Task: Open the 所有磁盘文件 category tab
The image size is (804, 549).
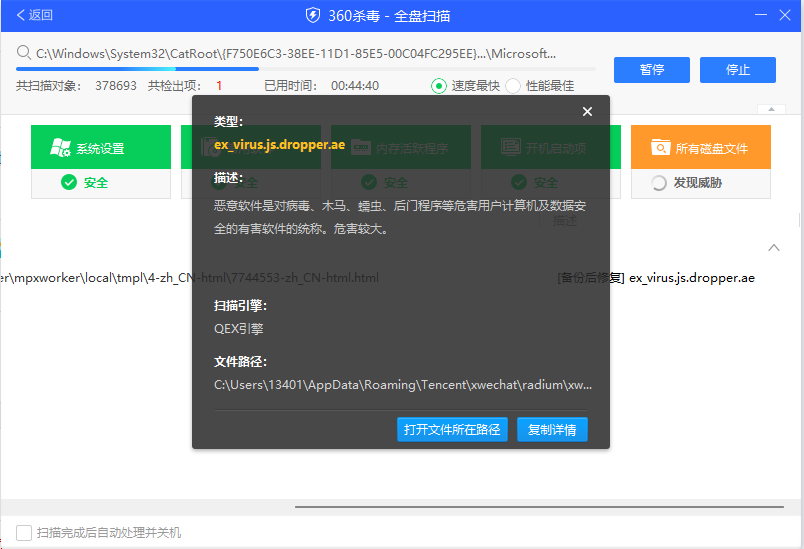Action: point(700,148)
